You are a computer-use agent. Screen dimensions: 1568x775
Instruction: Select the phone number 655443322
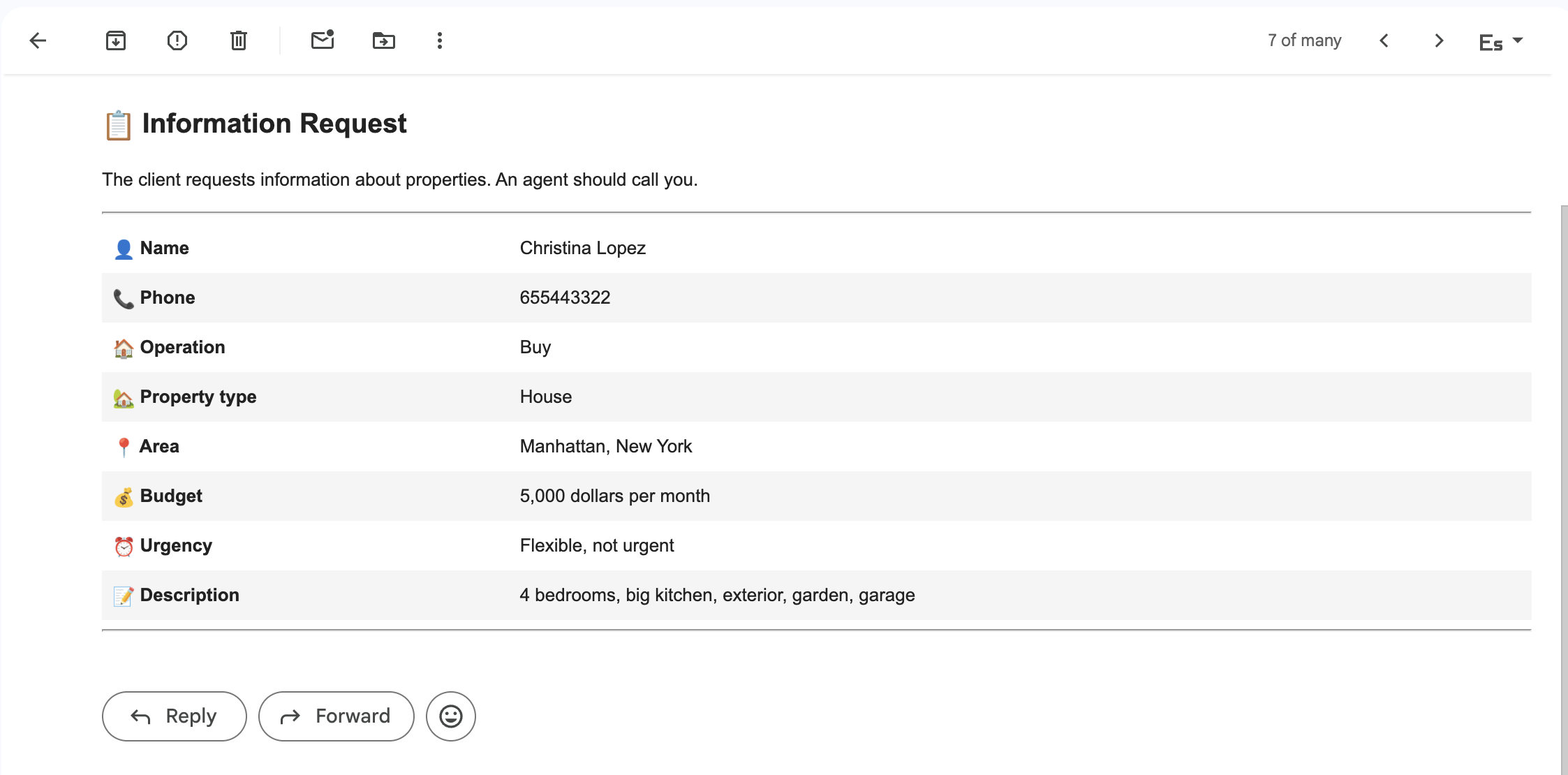[x=565, y=297]
